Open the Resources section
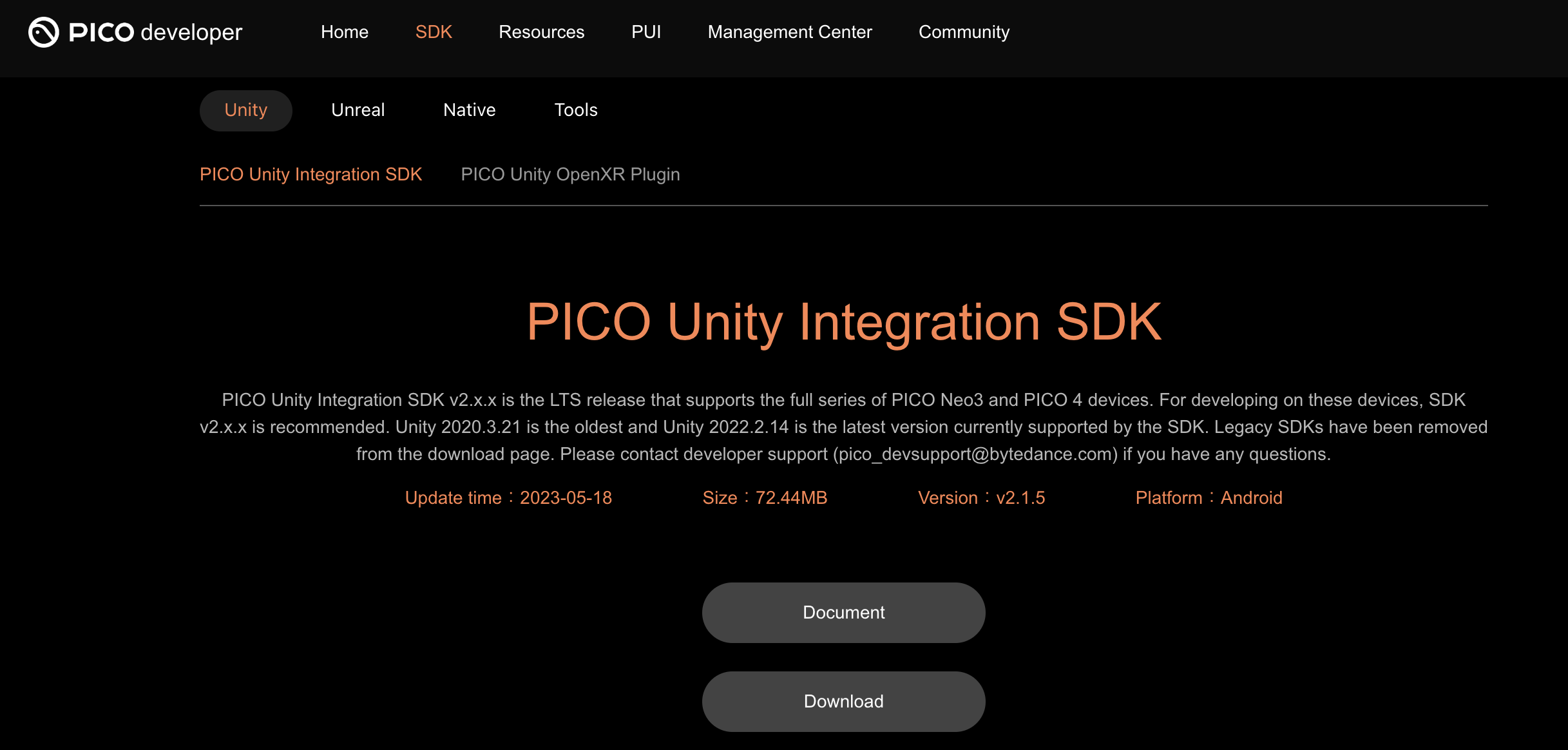Viewport: 1568px width, 750px height. pyautogui.click(x=540, y=32)
